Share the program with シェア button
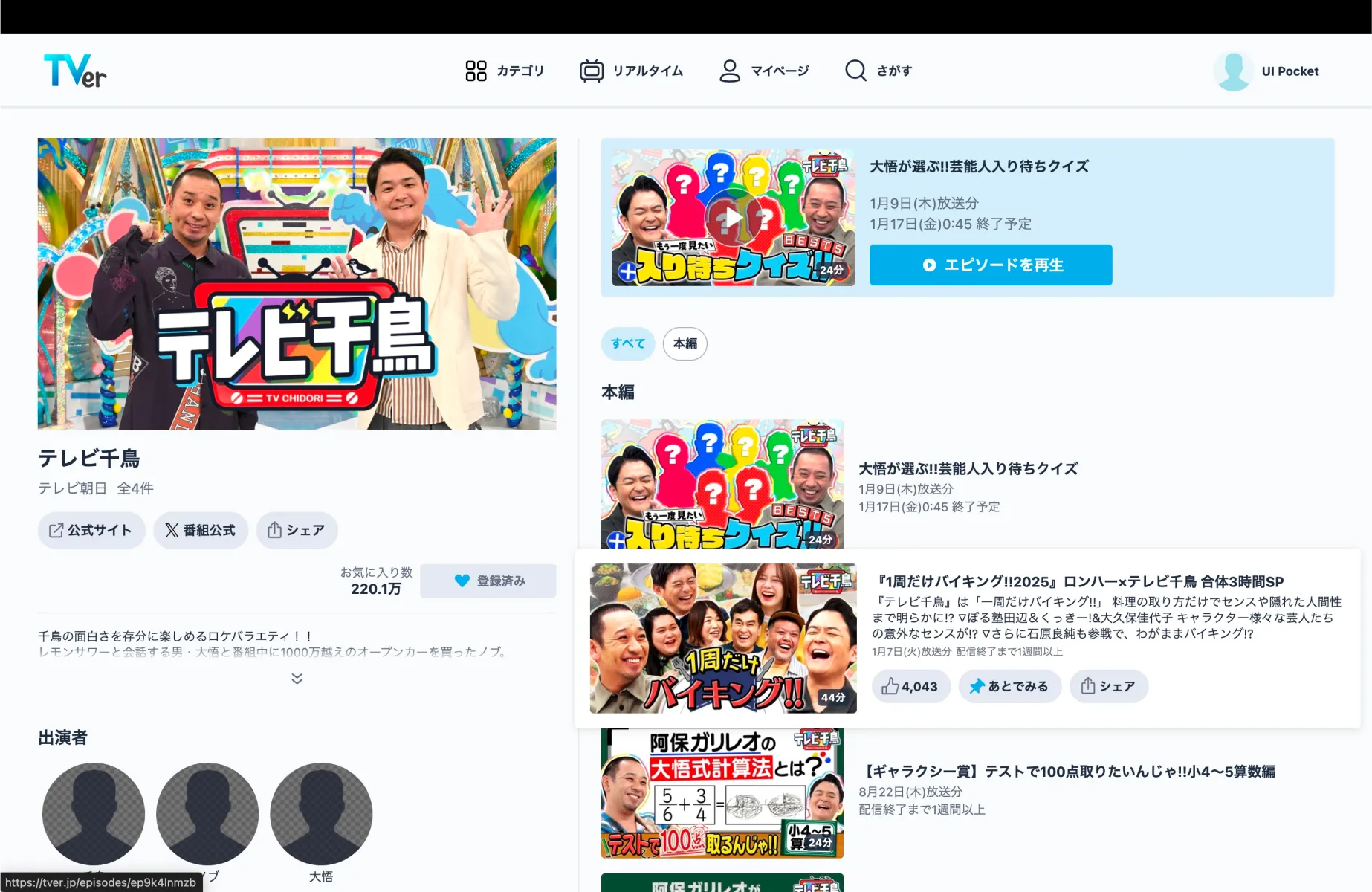 (x=297, y=530)
